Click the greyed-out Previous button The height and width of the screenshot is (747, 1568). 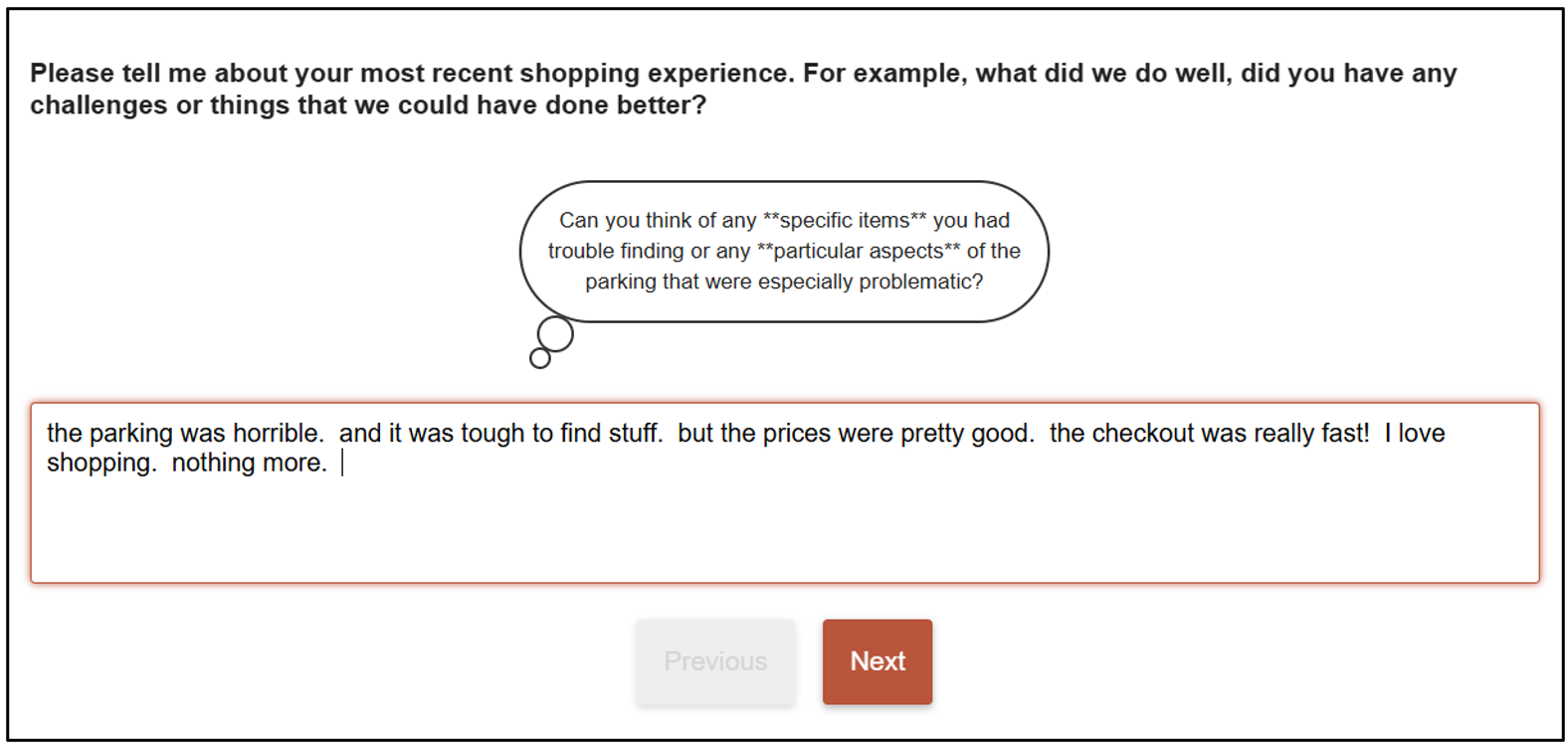pyautogui.click(x=715, y=661)
